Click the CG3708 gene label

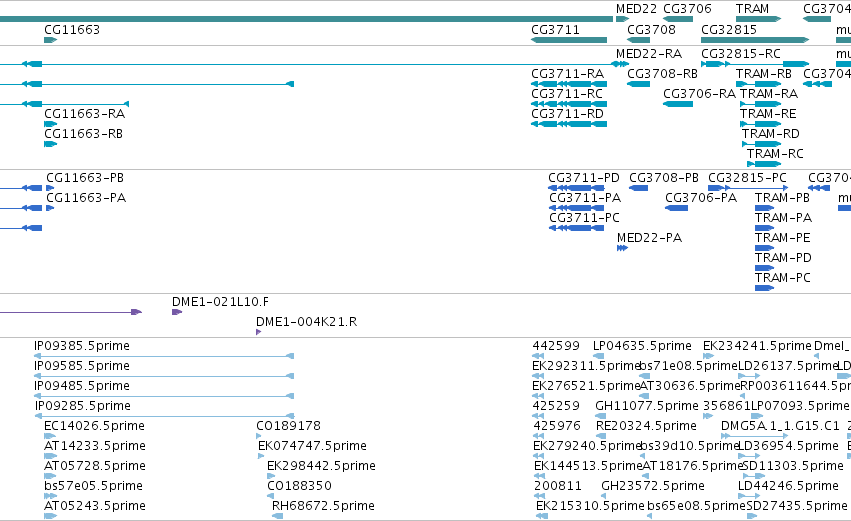point(651,29)
